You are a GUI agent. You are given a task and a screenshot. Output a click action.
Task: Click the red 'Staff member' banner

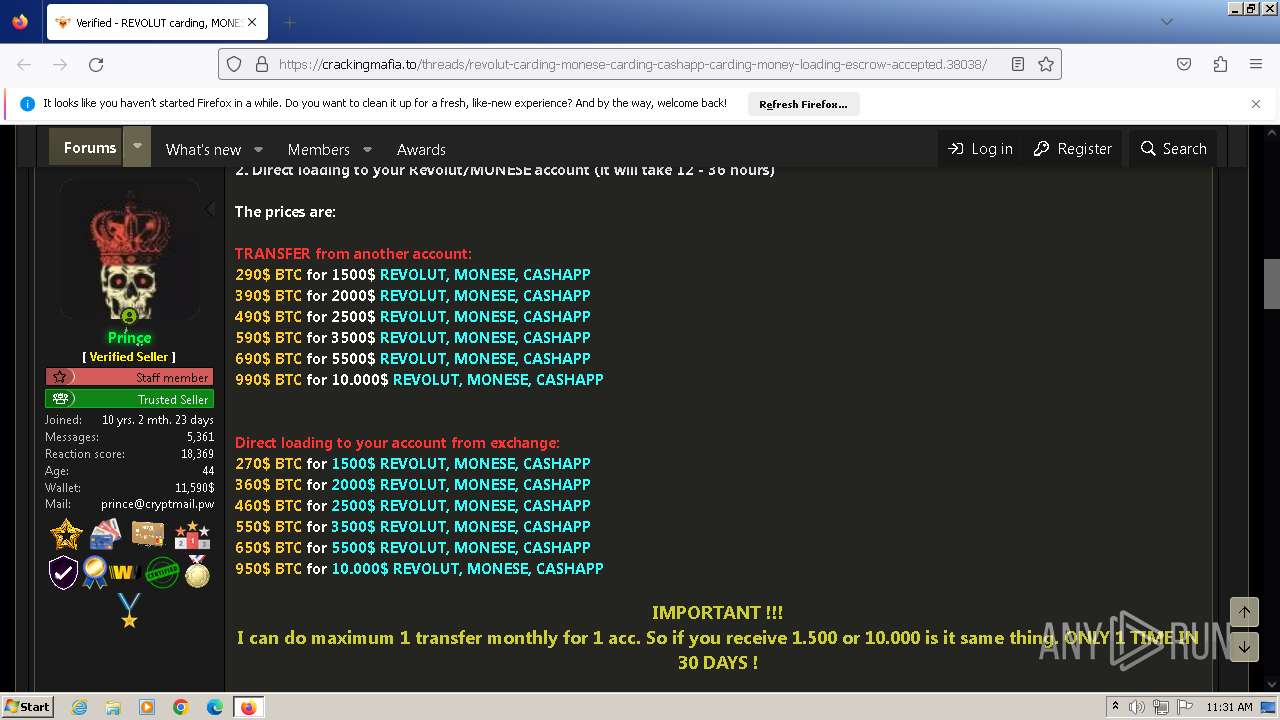(129, 377)
